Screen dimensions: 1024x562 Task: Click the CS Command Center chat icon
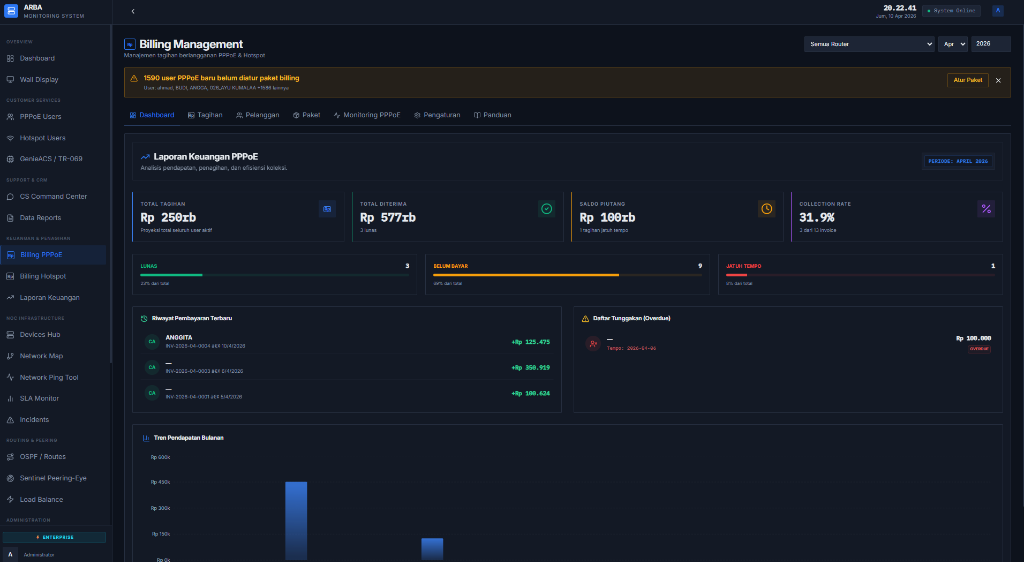tap(10, 196)
